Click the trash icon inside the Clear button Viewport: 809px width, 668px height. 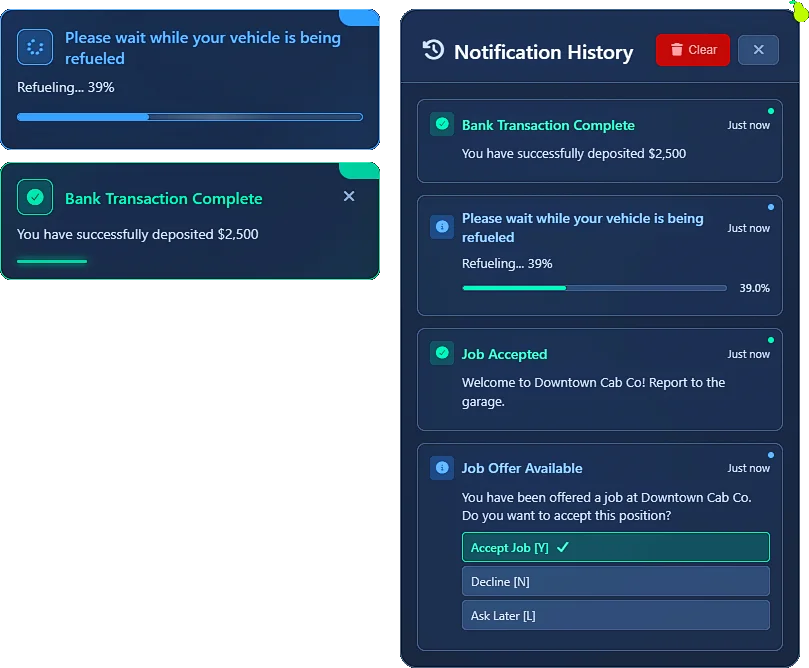coord(678,49)
